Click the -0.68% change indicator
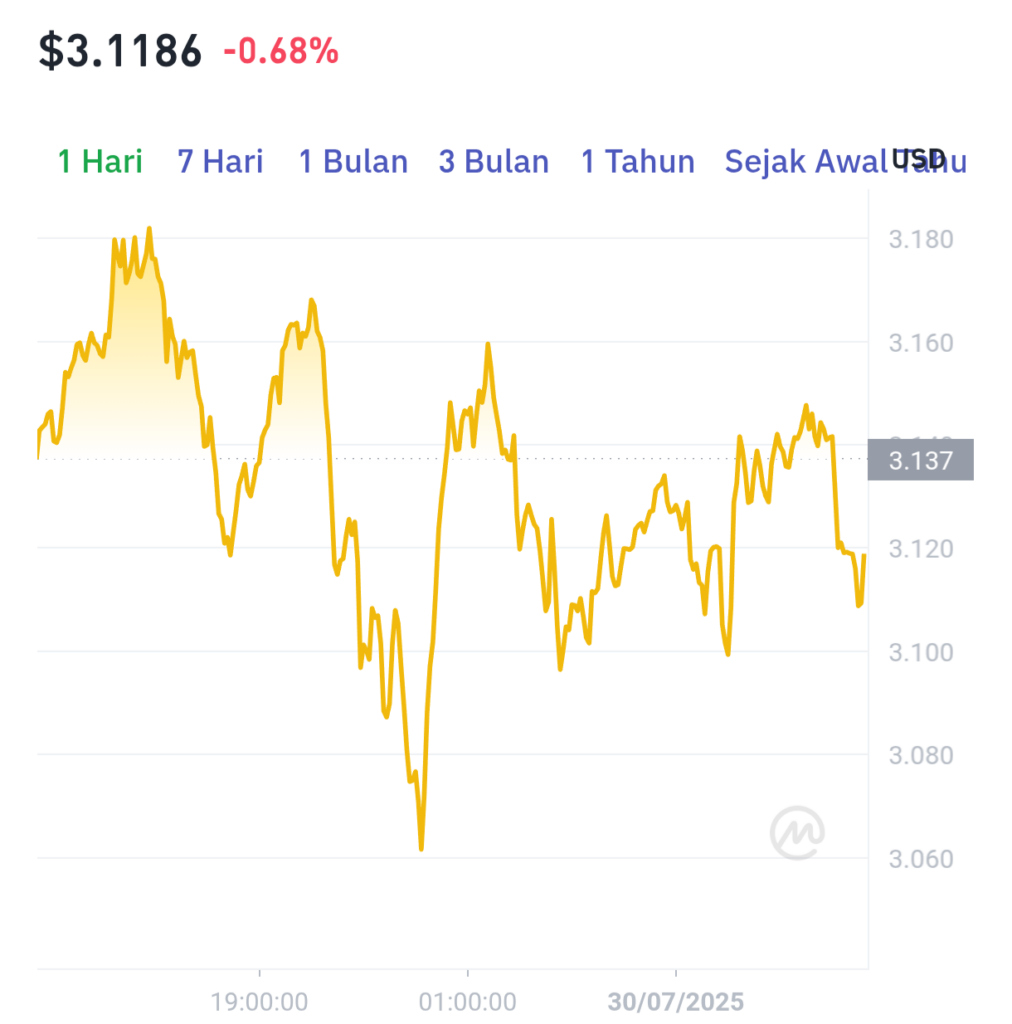The width and height of the screenshot is (1012, 1024). pyautogui.click(x=281, y=51)
